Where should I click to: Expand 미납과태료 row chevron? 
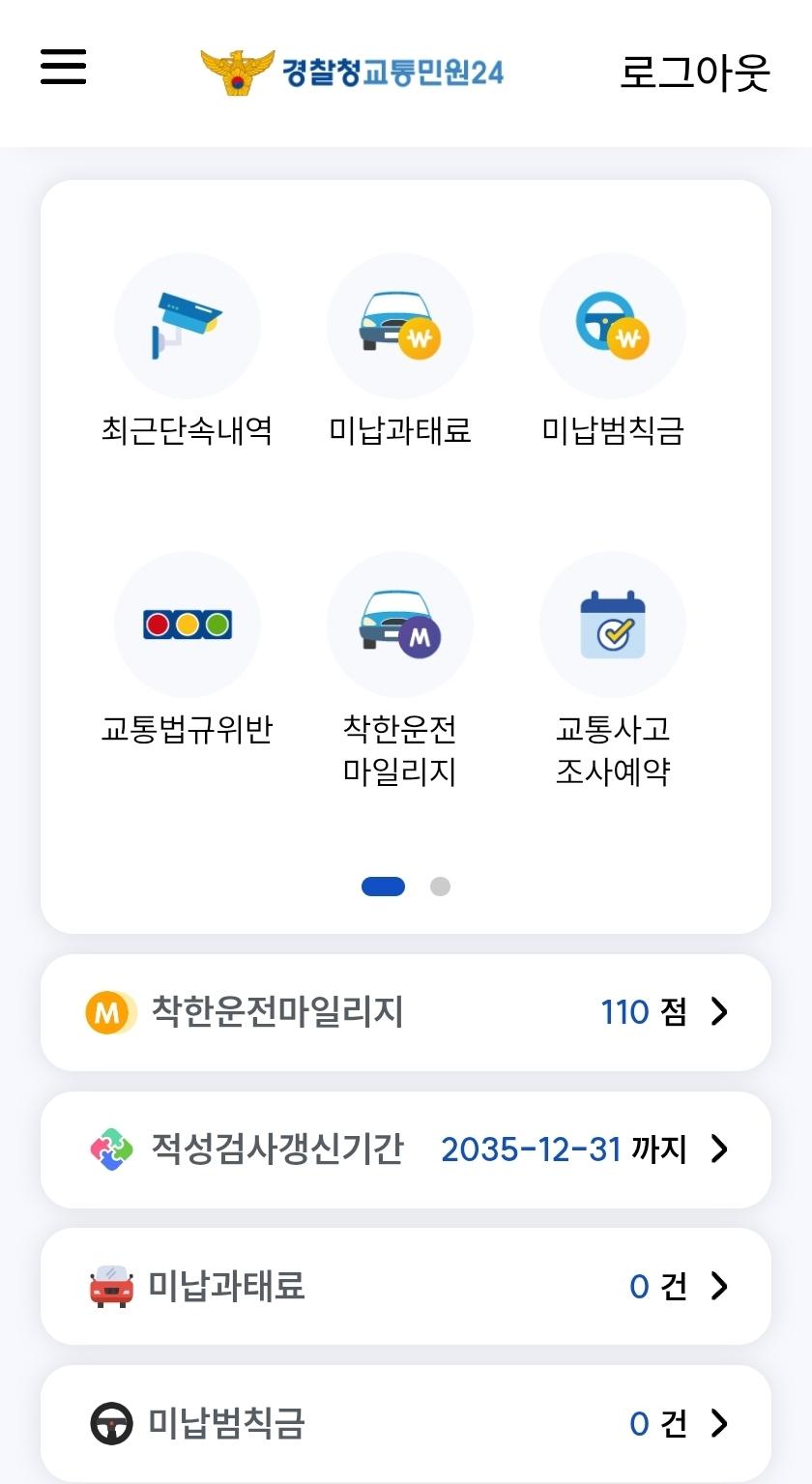719,1287
